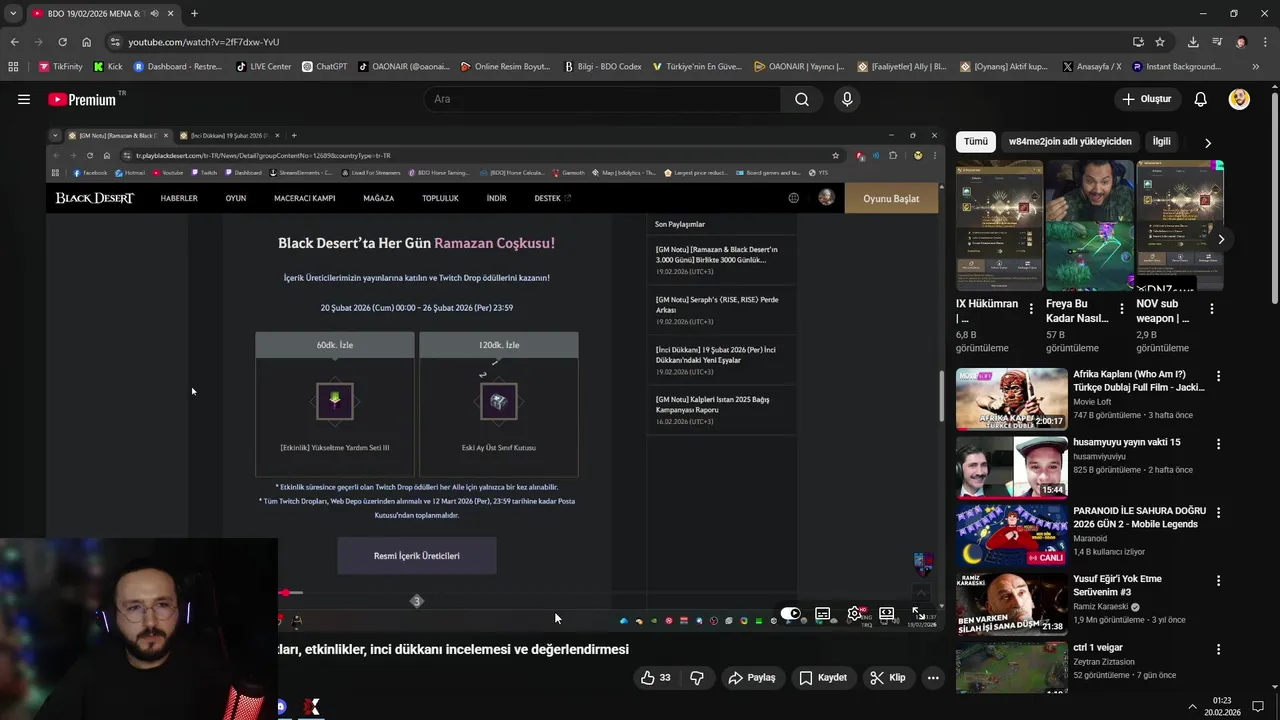Open Chrome downloads
1280x720 pixels.
click(x=1193, y=42)
